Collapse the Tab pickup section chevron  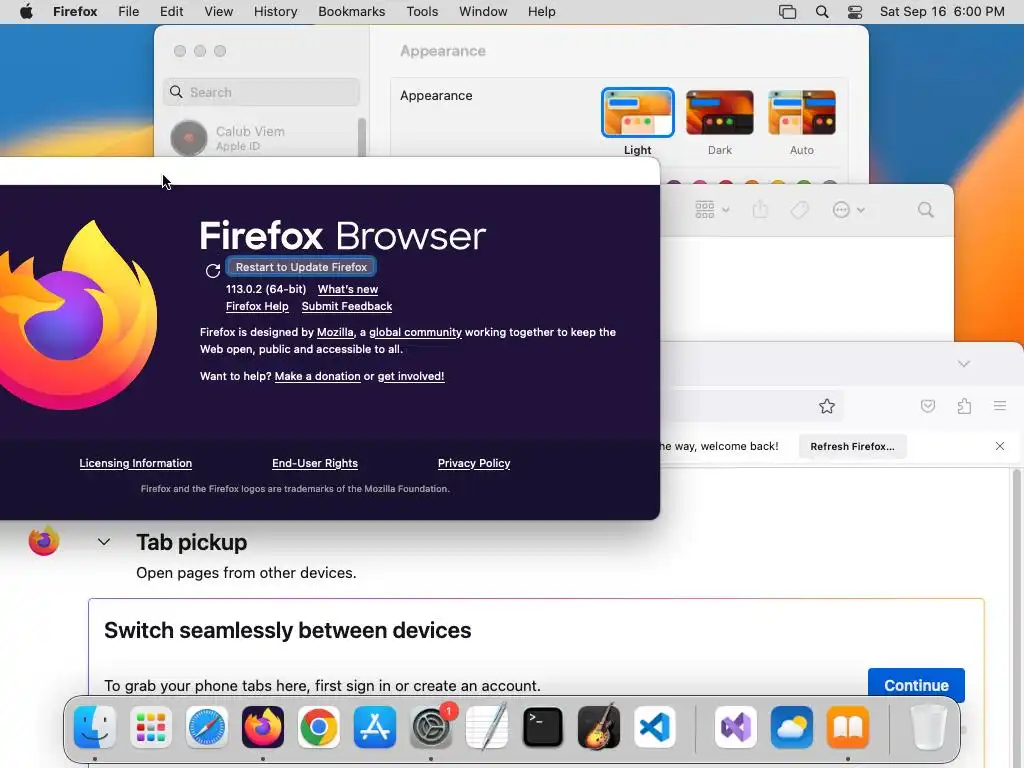pyautogui.click(x=104, y=542)
